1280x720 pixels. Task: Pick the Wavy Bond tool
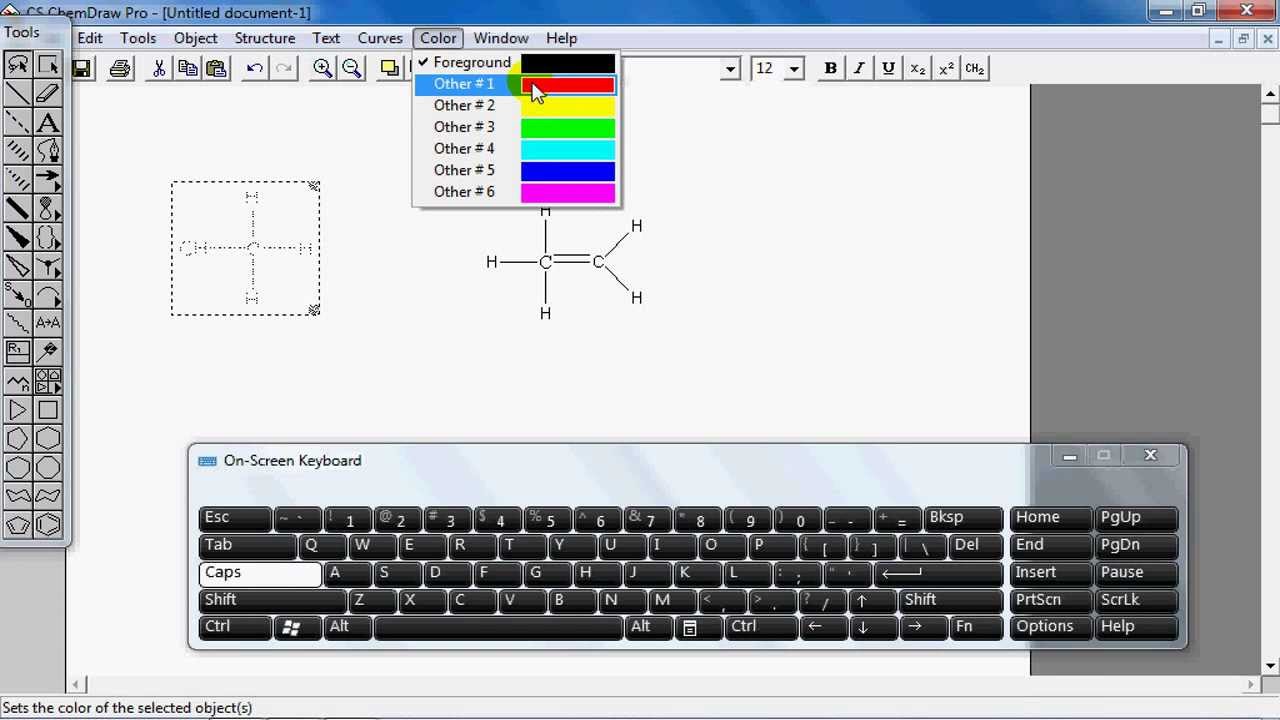(18, 323)
